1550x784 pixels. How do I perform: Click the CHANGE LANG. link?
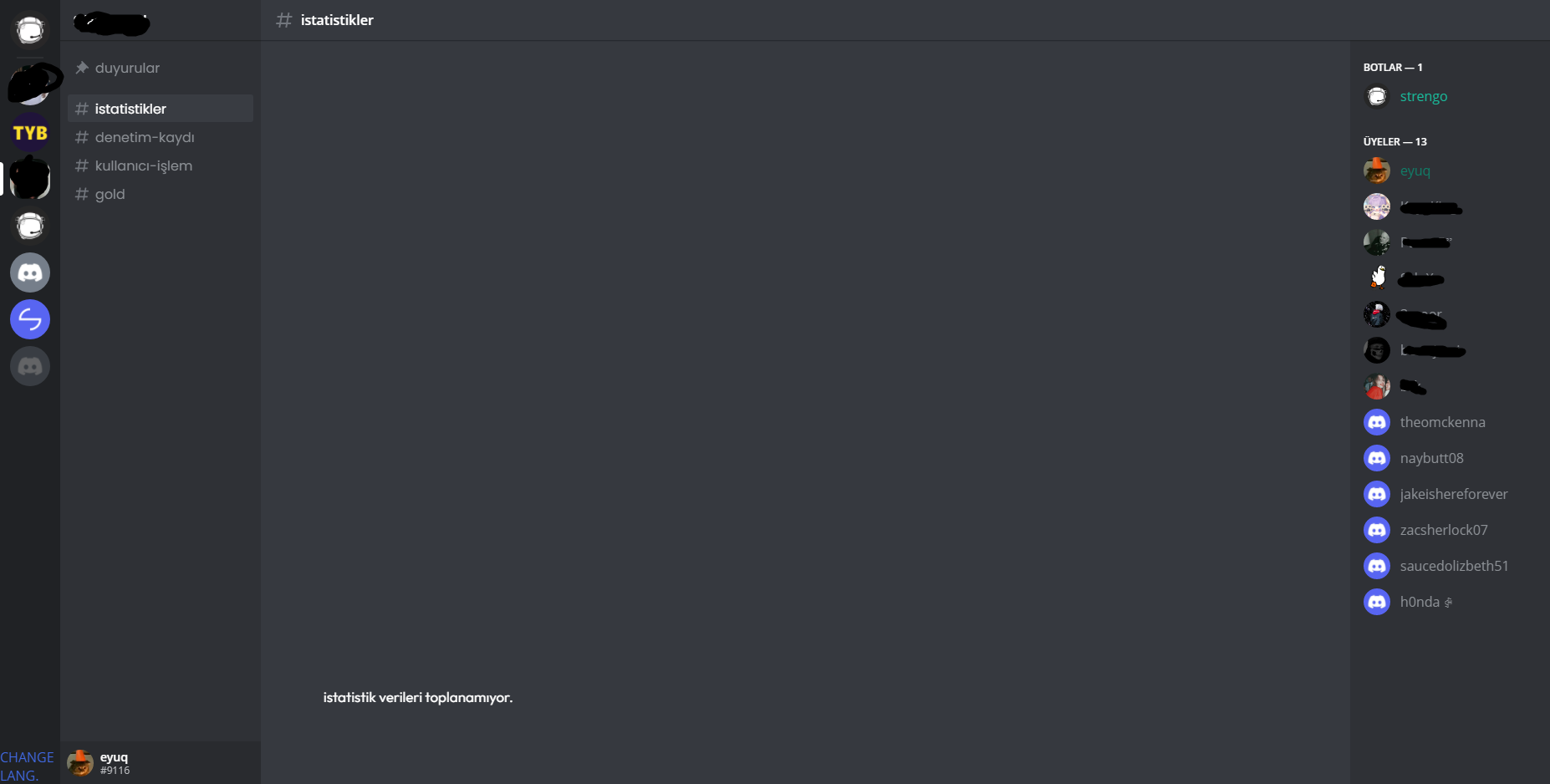pyautogui.click(x=27, y=766)
